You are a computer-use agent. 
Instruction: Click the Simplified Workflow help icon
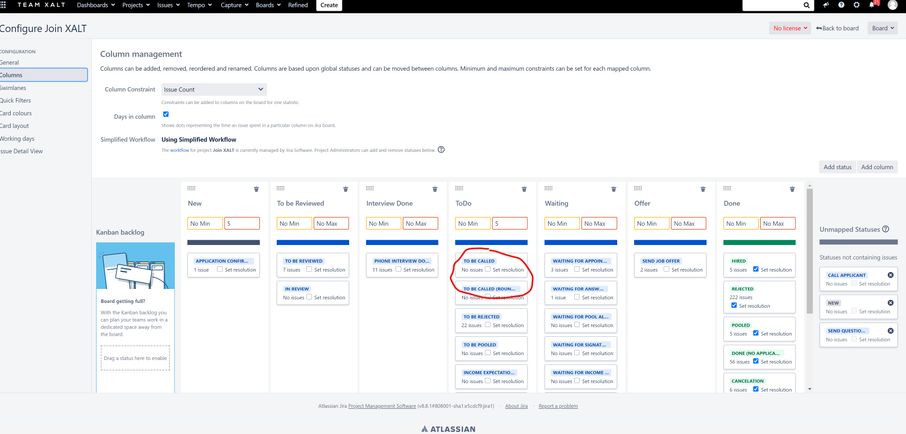pos(441,150)
